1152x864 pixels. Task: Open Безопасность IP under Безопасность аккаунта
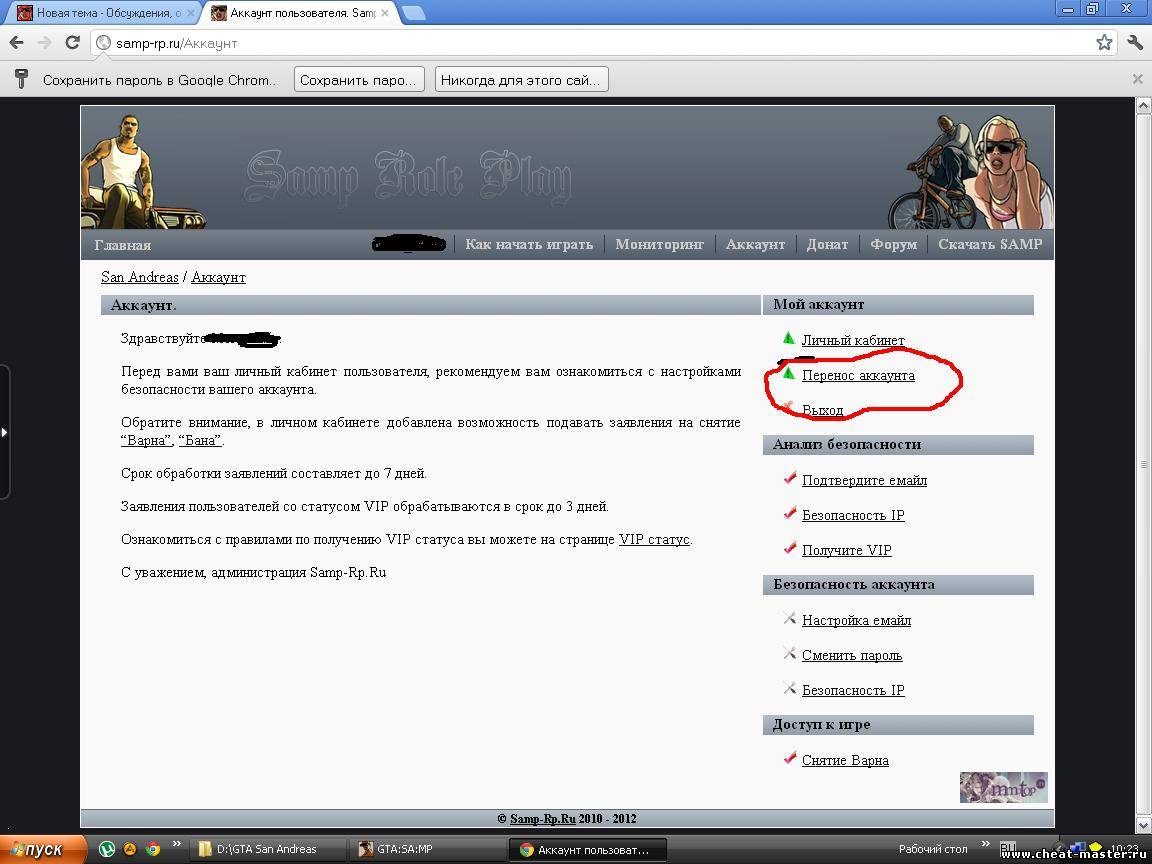click(x=853, y=690)
